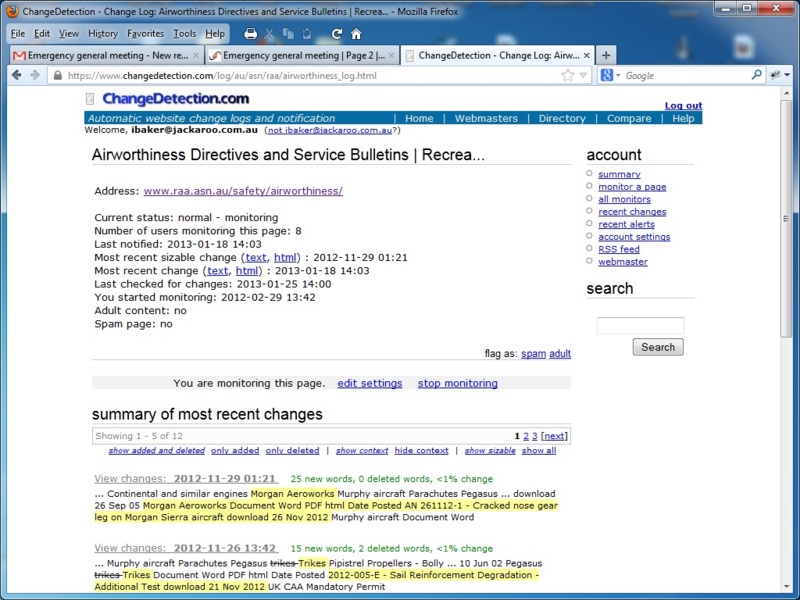Click the ChangeDetection.com logo
The image size is (800, 600).
[x=176, y=98]
